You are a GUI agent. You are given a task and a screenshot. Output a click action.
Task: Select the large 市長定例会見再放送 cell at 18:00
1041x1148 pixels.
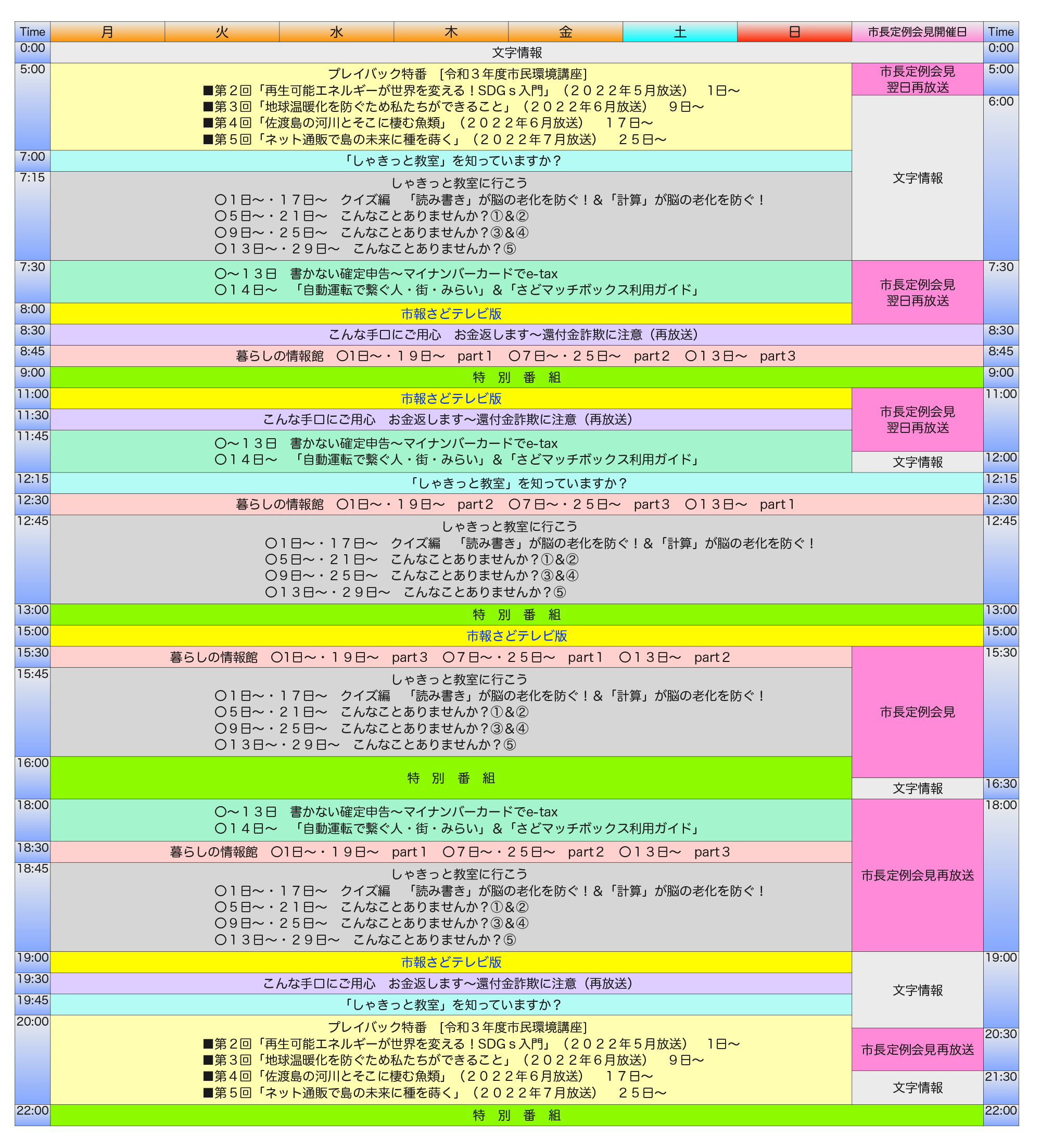point(917,875)
